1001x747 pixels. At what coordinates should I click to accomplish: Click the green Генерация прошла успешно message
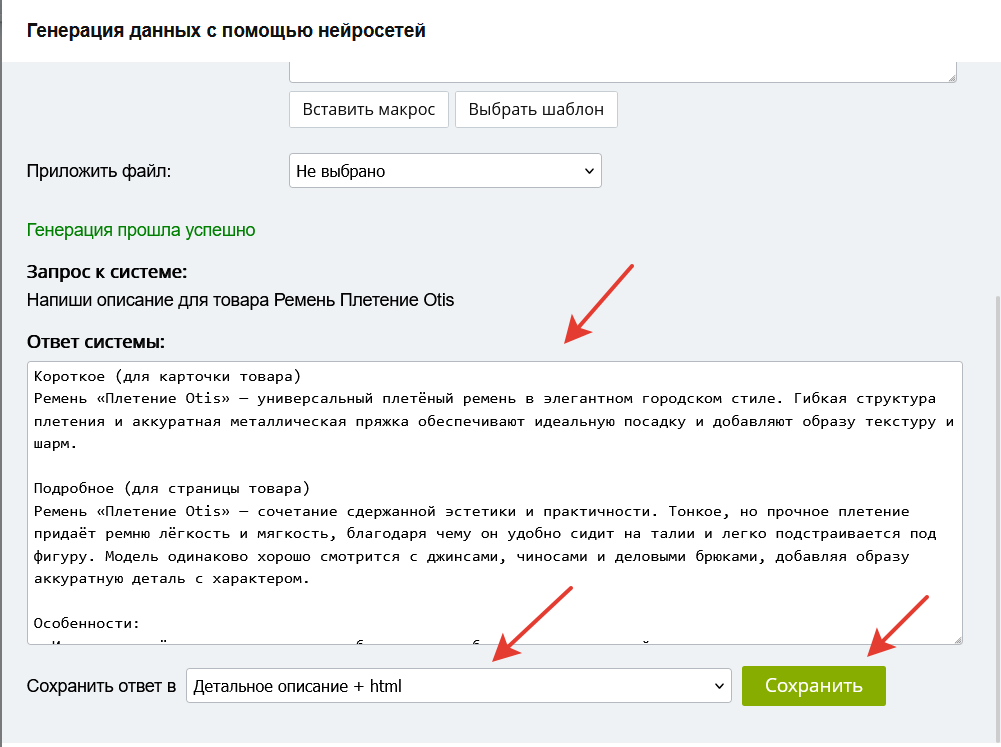(141, 230)
